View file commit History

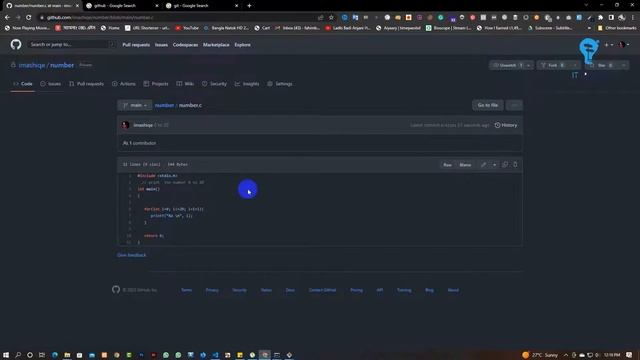click(x=506, y=125)
